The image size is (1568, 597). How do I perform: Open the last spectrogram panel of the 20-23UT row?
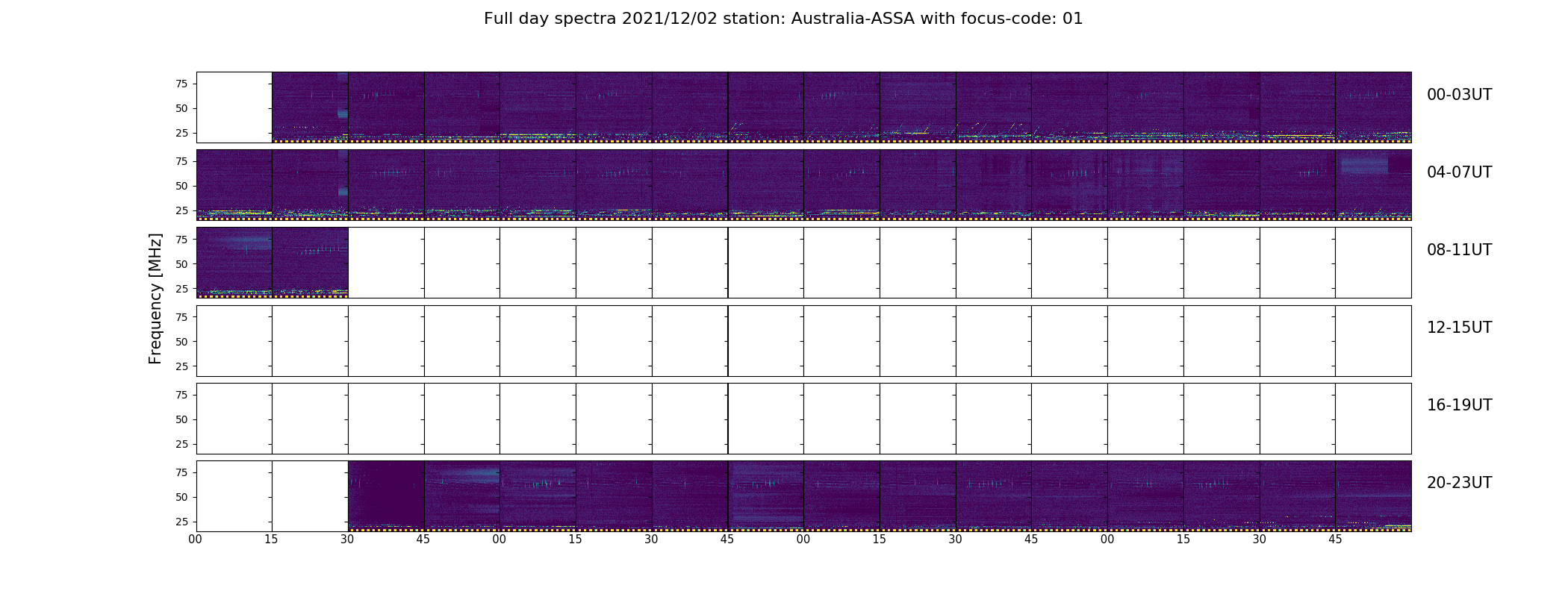click(1373, 496)
